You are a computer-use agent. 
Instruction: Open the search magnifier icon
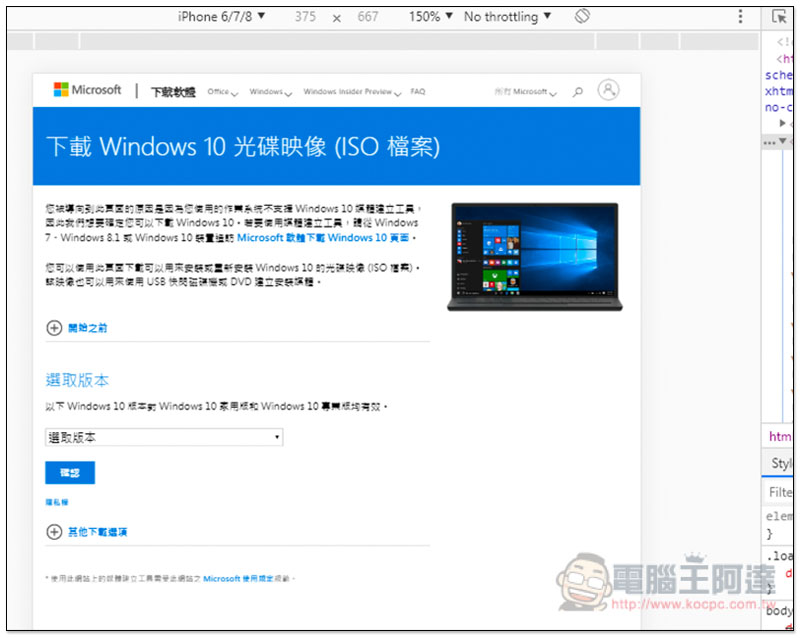[578, 92]
